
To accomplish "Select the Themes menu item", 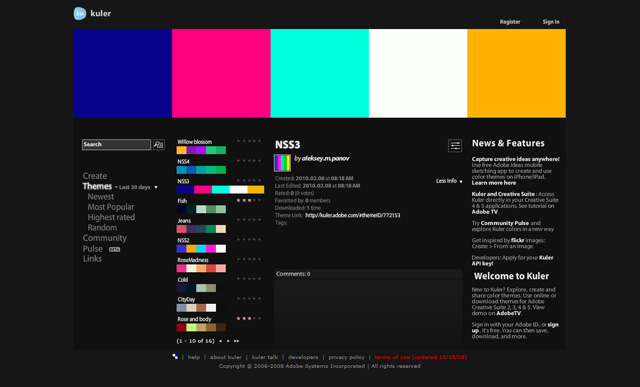I will click(x=97, y=187).
